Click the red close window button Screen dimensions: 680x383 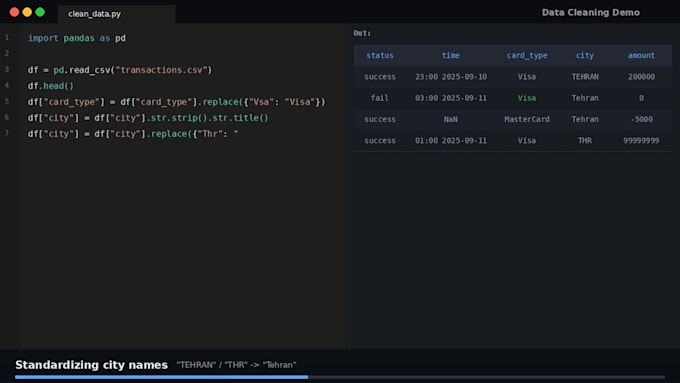coord(14,12)
